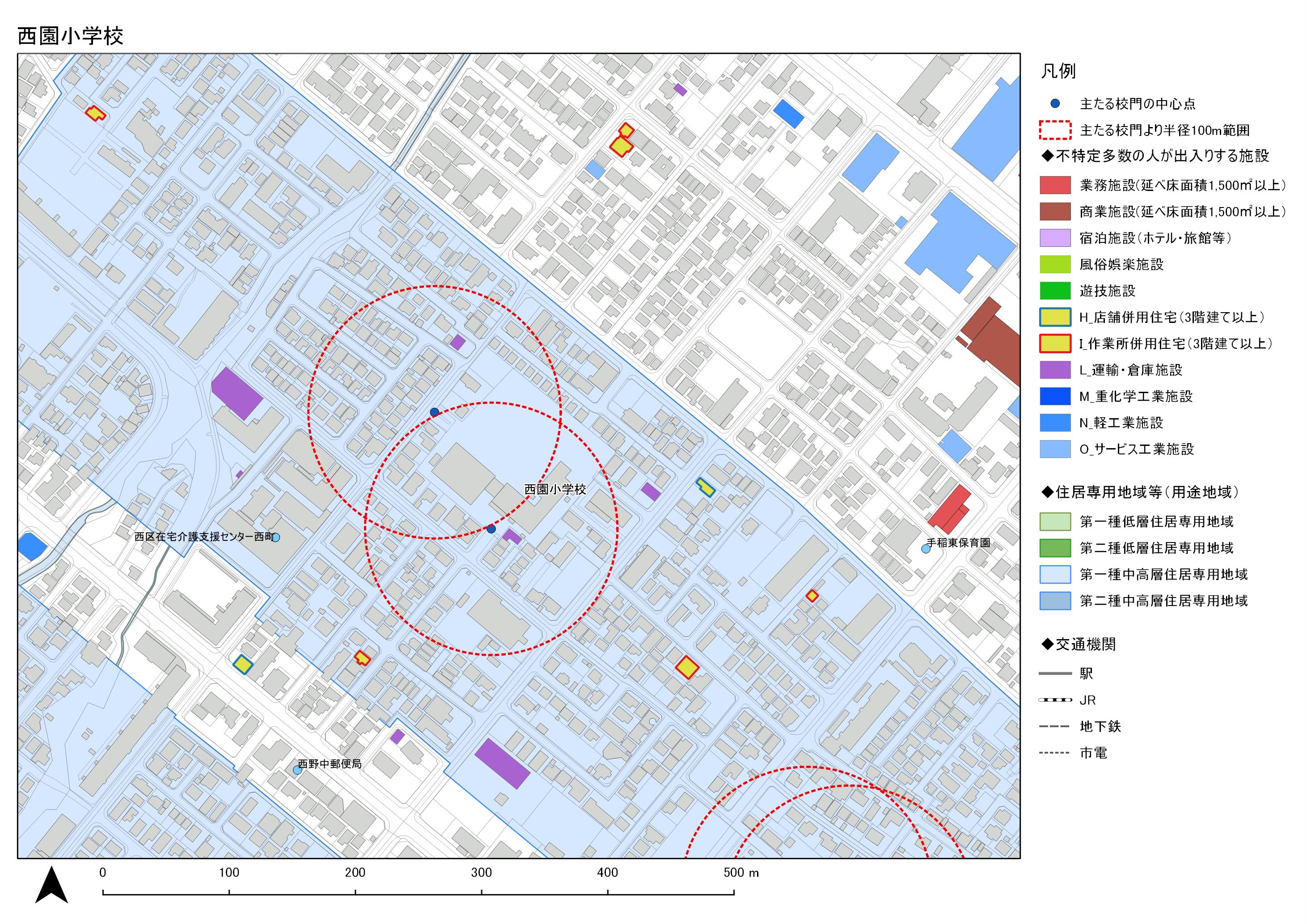Click the large purple warehouse left of school

click(x=237, y=394)
